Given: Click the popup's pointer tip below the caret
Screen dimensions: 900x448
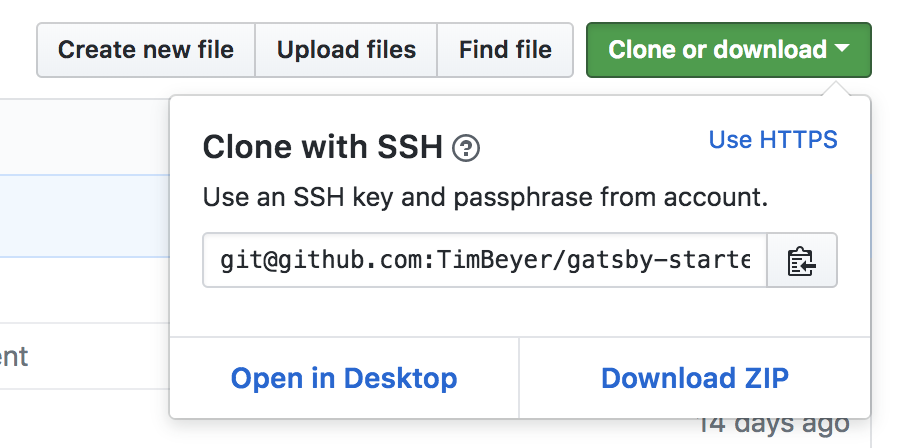Looking at the screenshot, I should coord(837,89).
